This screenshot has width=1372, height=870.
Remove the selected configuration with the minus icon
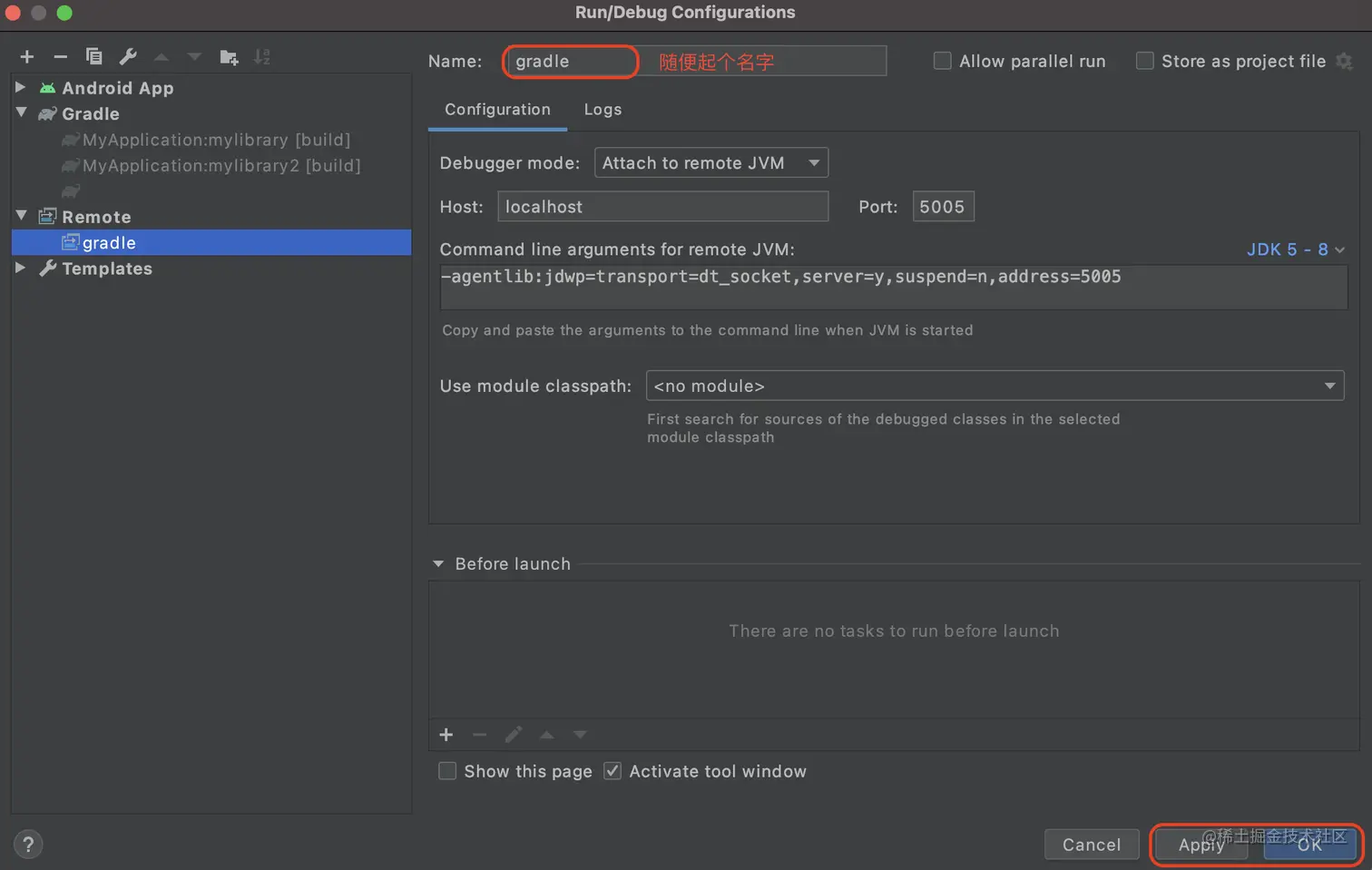coord(61,57)
